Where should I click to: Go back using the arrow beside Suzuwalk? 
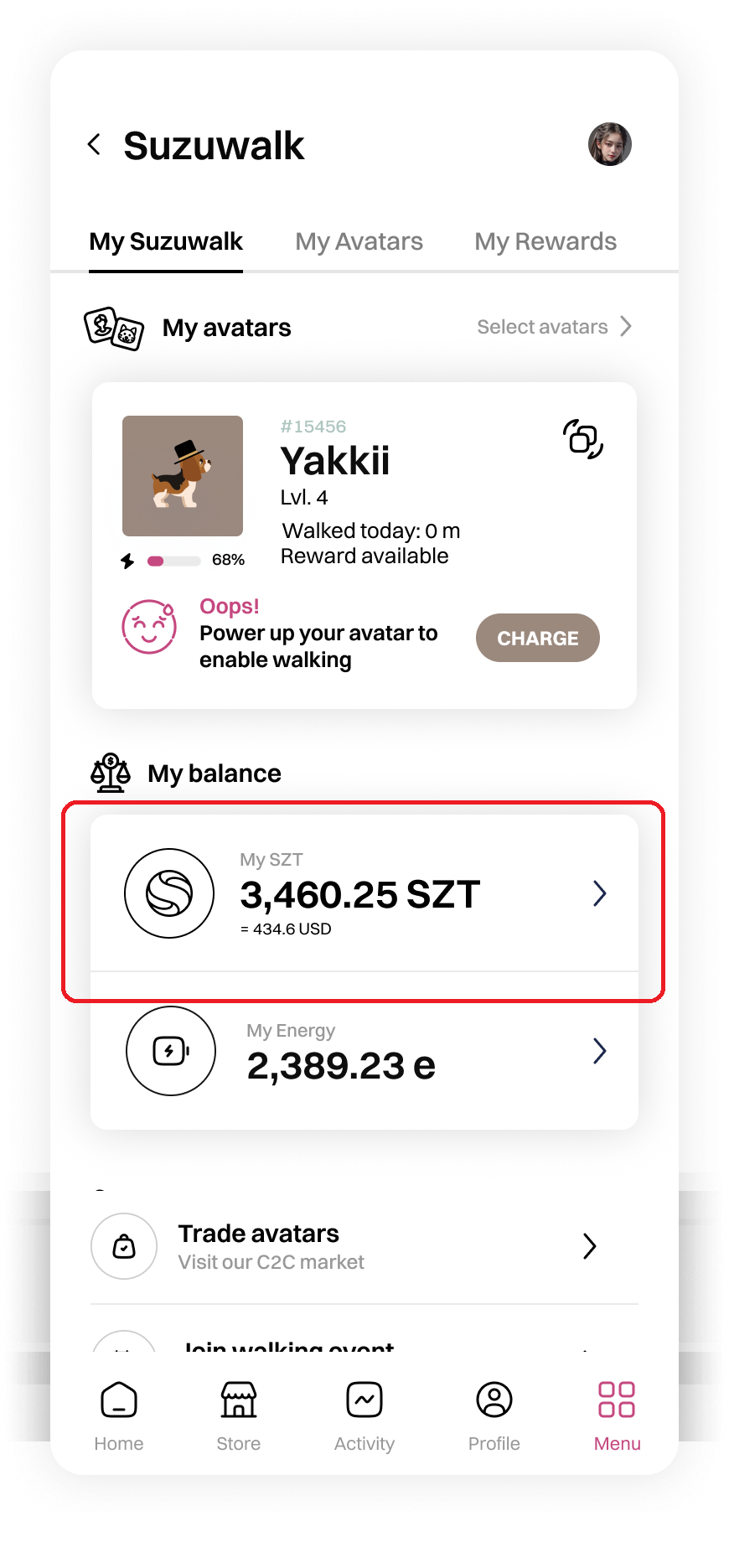click(95, 144)
